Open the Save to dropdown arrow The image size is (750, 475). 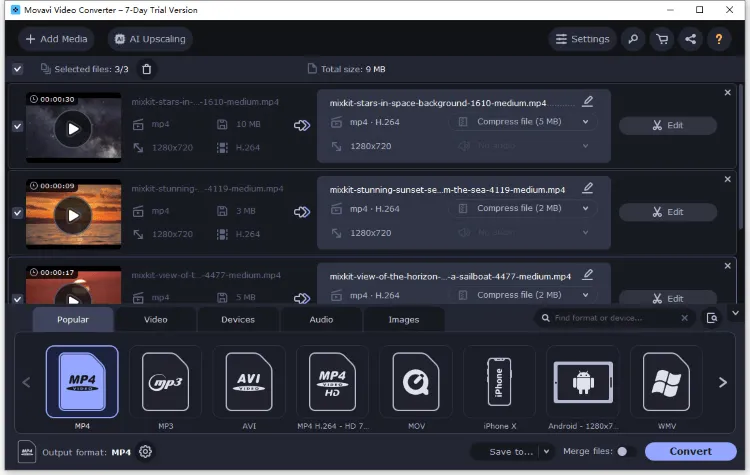pyautogui.click(x=546, y=451)
